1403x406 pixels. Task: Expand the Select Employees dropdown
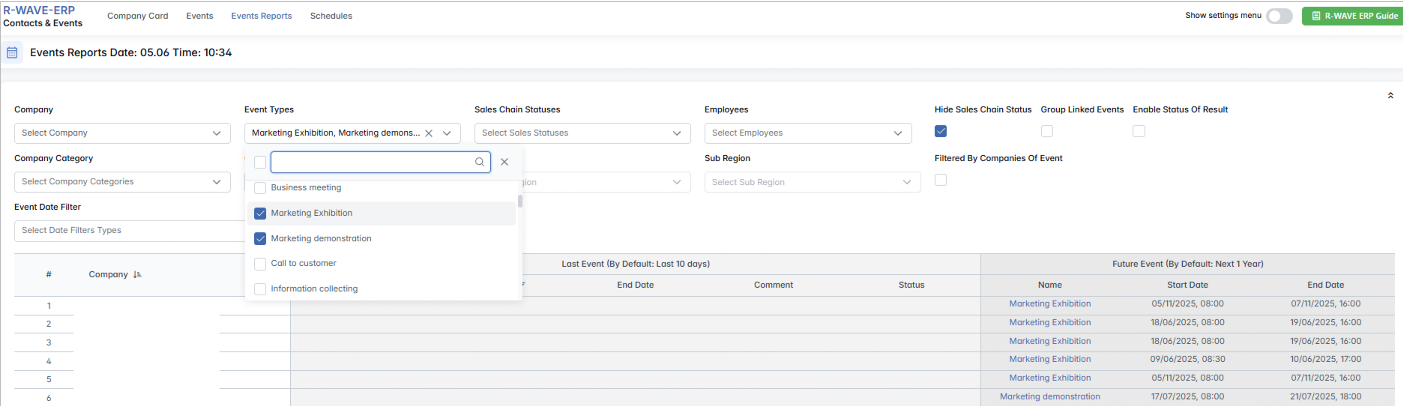pos(808,133)
